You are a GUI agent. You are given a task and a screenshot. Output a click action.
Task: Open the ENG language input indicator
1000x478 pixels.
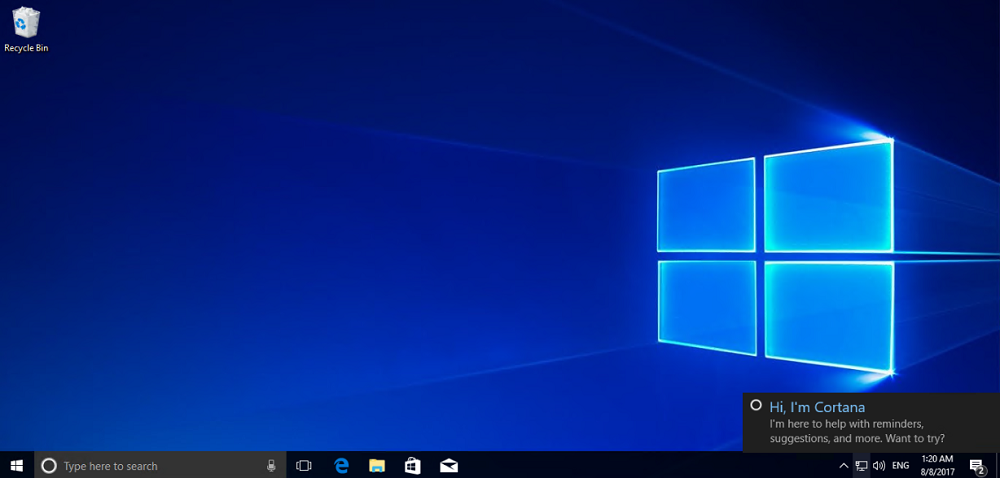coord(901,466)
